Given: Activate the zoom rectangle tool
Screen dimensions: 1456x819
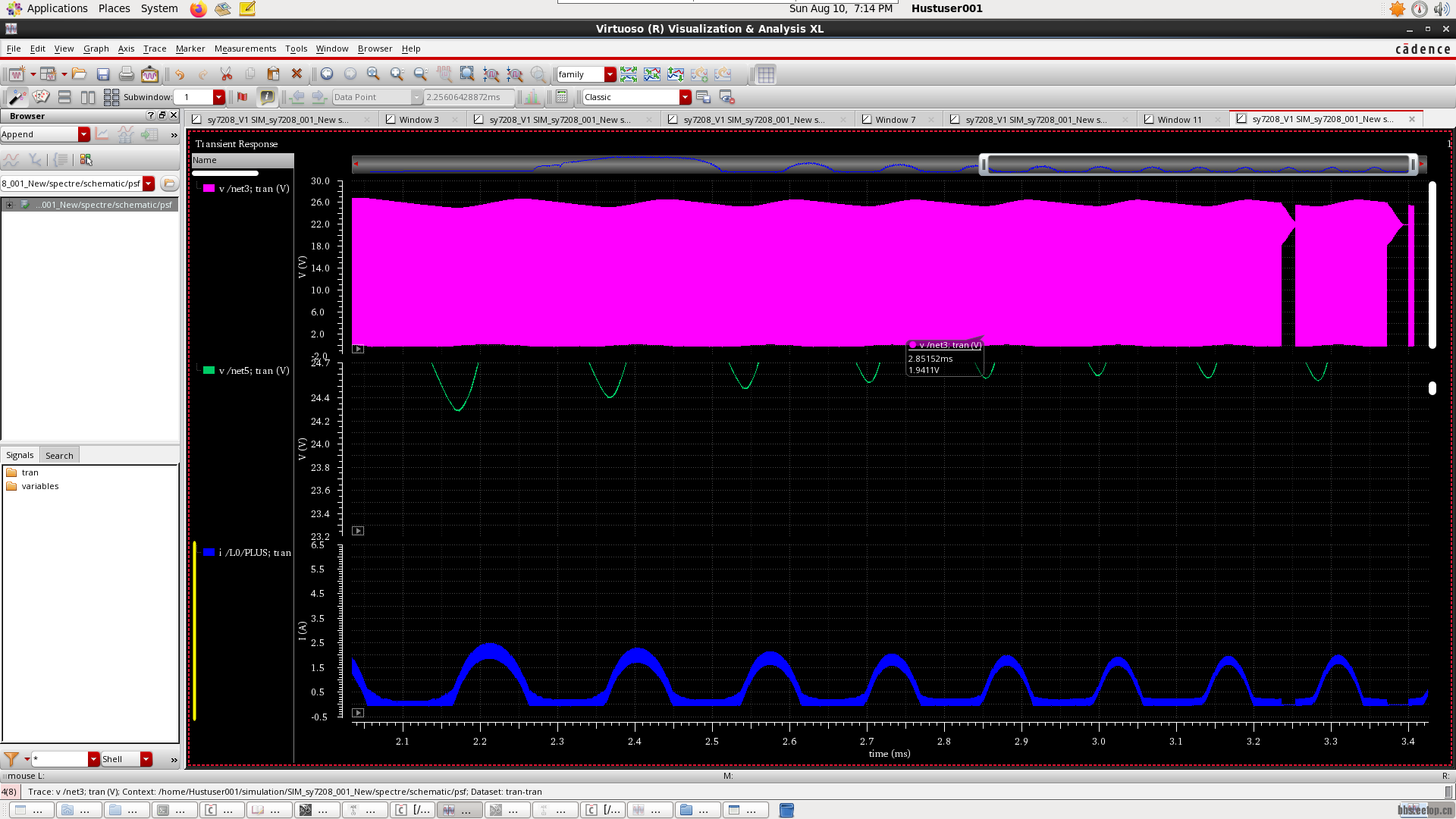Looking at the screenshot, I should pyautogui.click(x=467, y=74).
